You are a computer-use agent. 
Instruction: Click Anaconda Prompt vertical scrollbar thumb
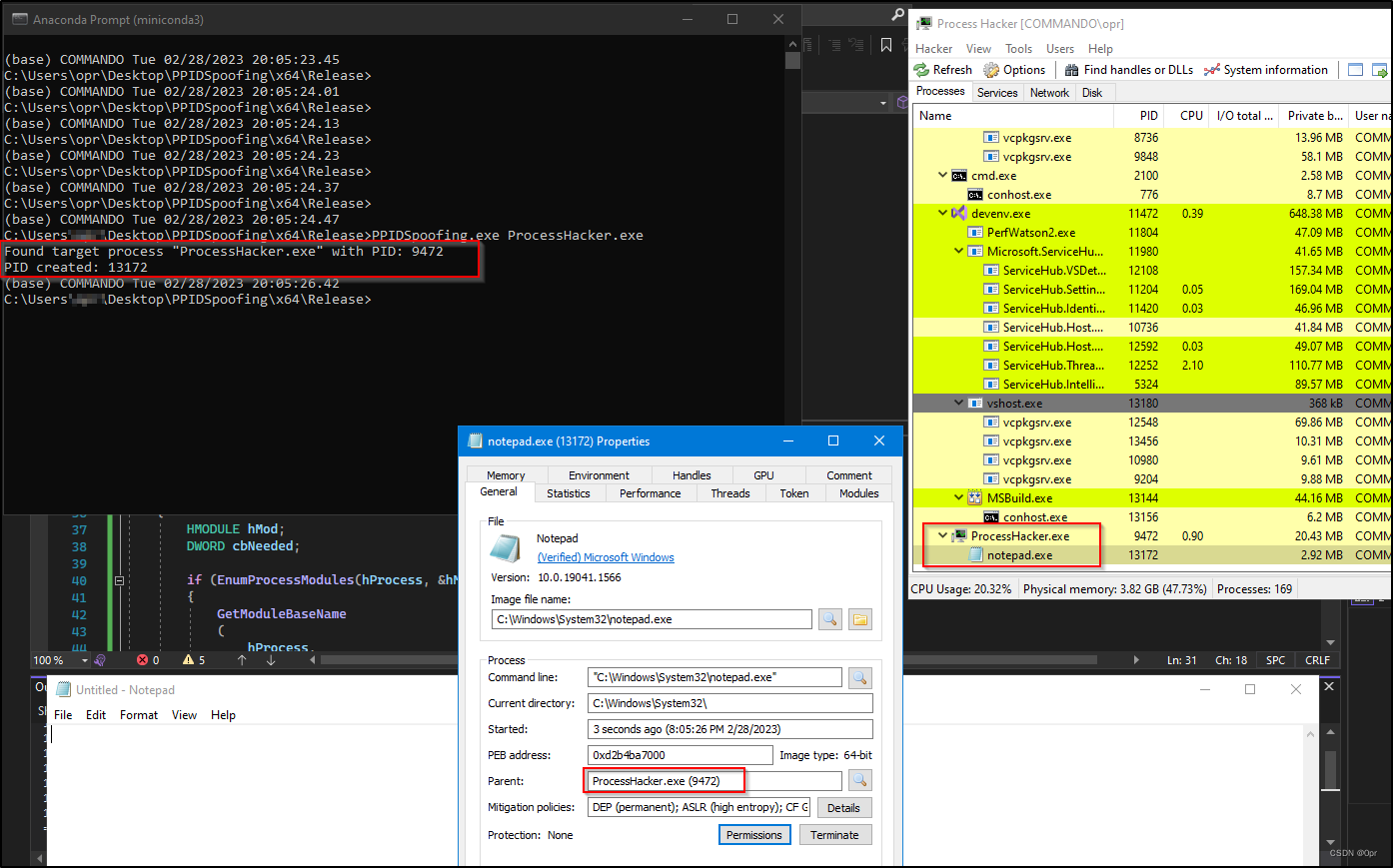tap(793, 60)
